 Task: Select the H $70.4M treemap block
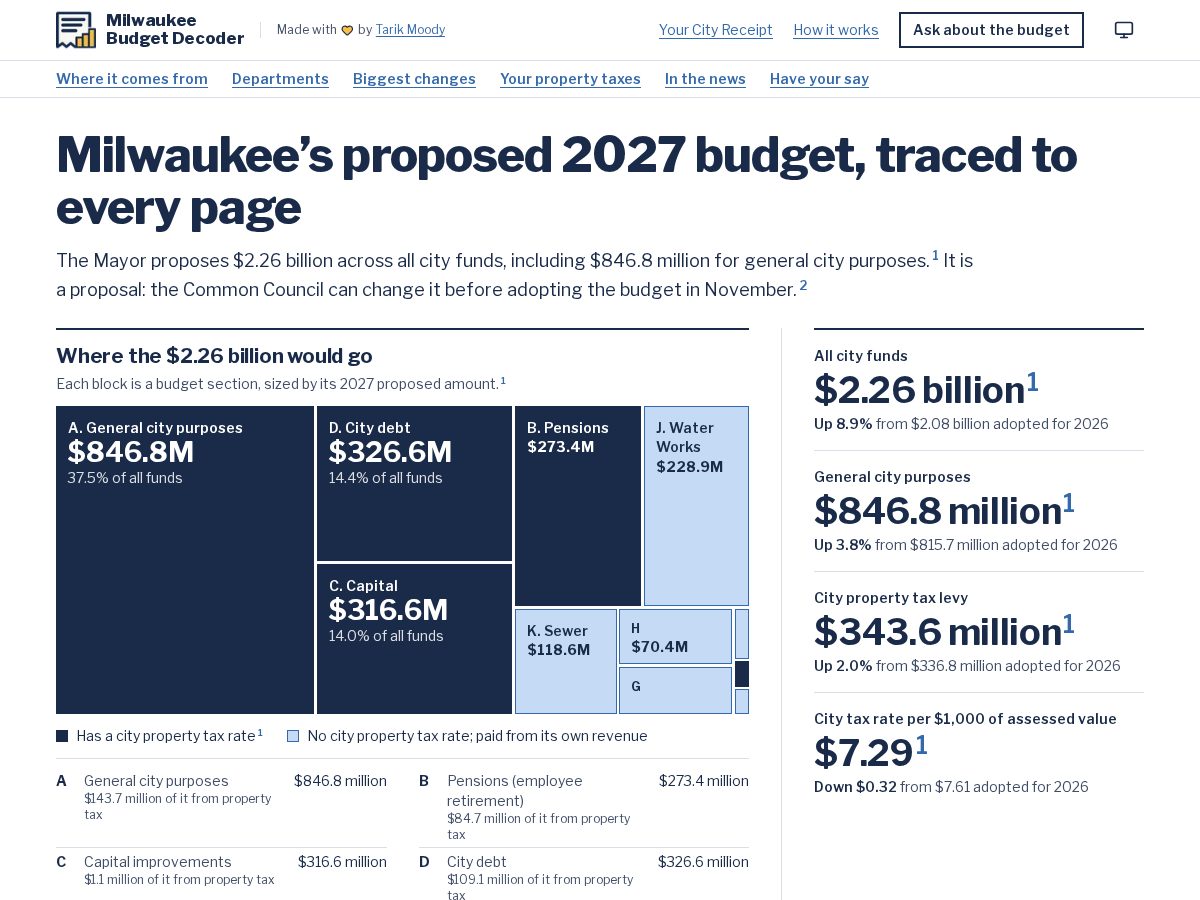point(675,636)
